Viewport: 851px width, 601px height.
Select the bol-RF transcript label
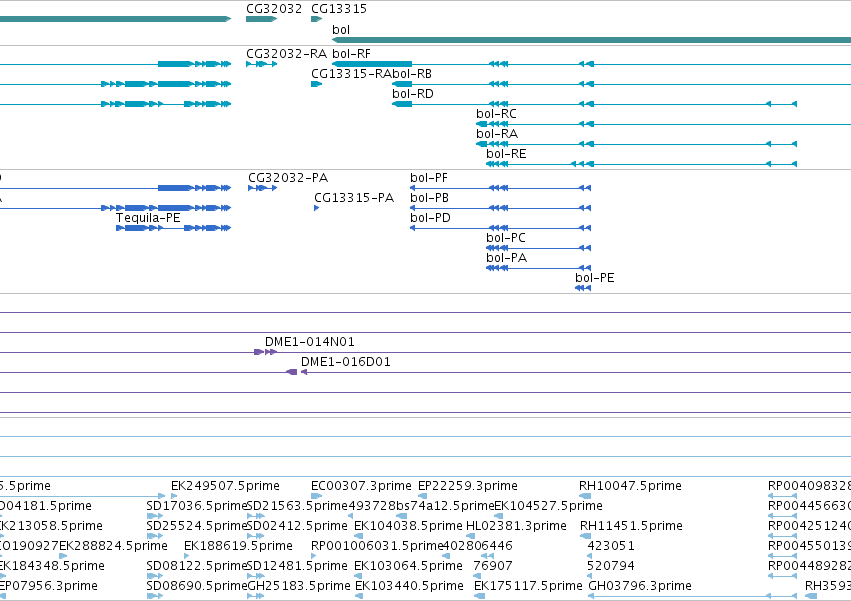point(351,54)
